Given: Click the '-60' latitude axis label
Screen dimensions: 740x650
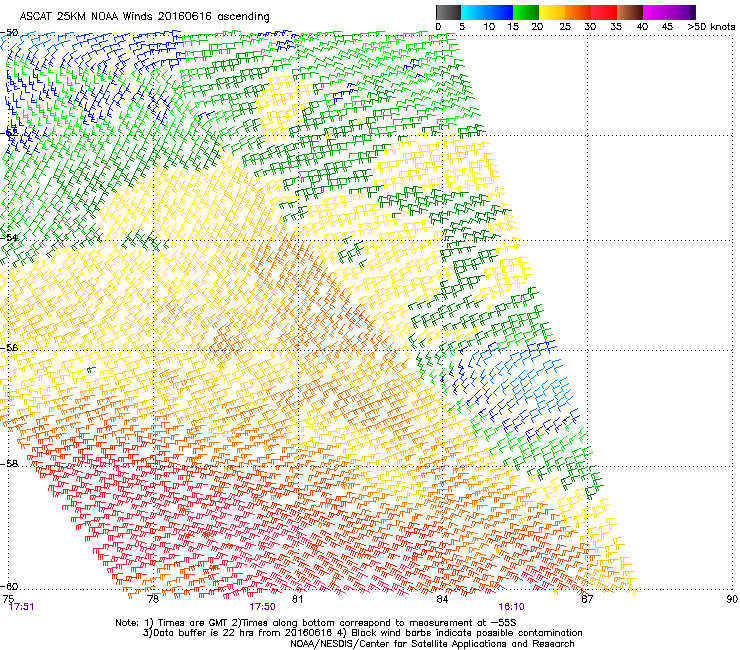Looking at the screenshot, I should coord(9,587).
